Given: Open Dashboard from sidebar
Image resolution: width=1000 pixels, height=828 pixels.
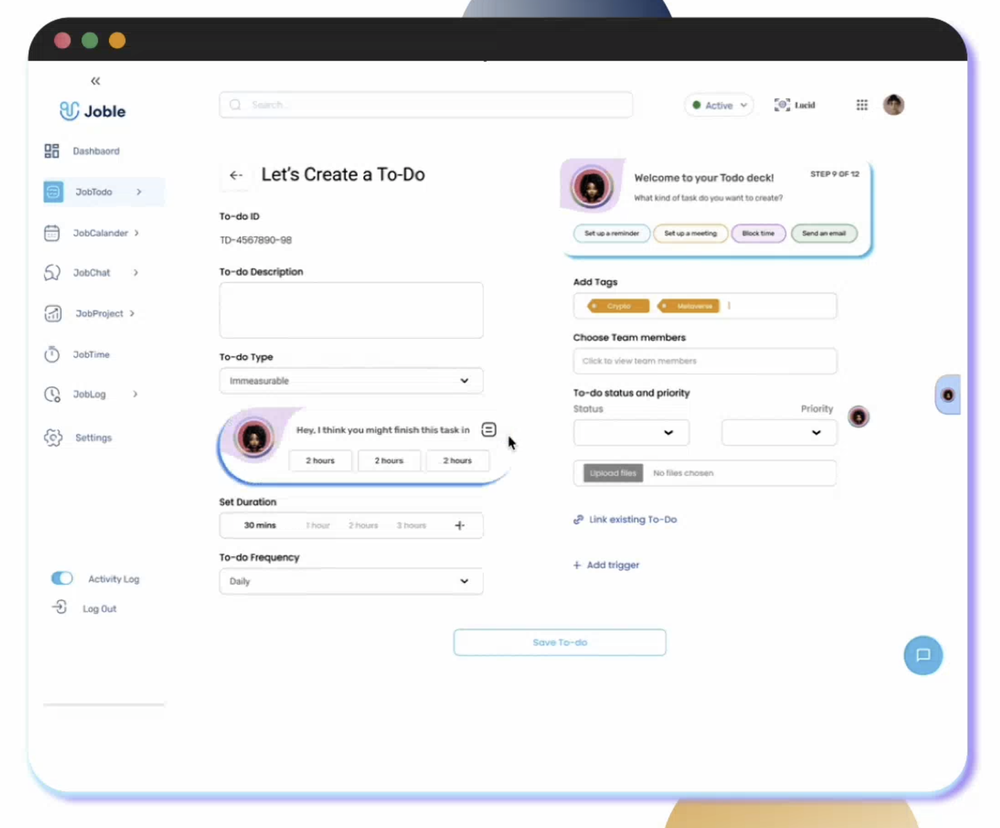Looking at the screenshot, I should [96, 151].
